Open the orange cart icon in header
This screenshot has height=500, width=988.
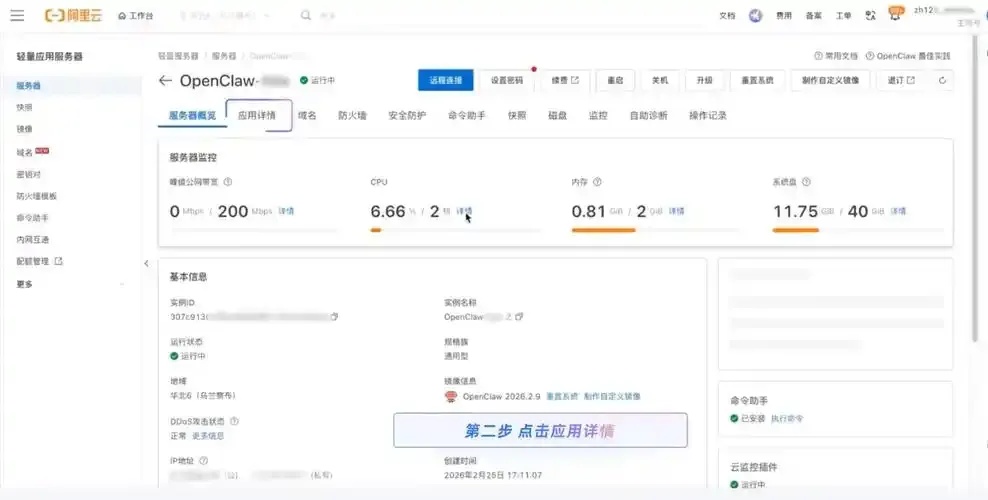[x=895, y=13]
